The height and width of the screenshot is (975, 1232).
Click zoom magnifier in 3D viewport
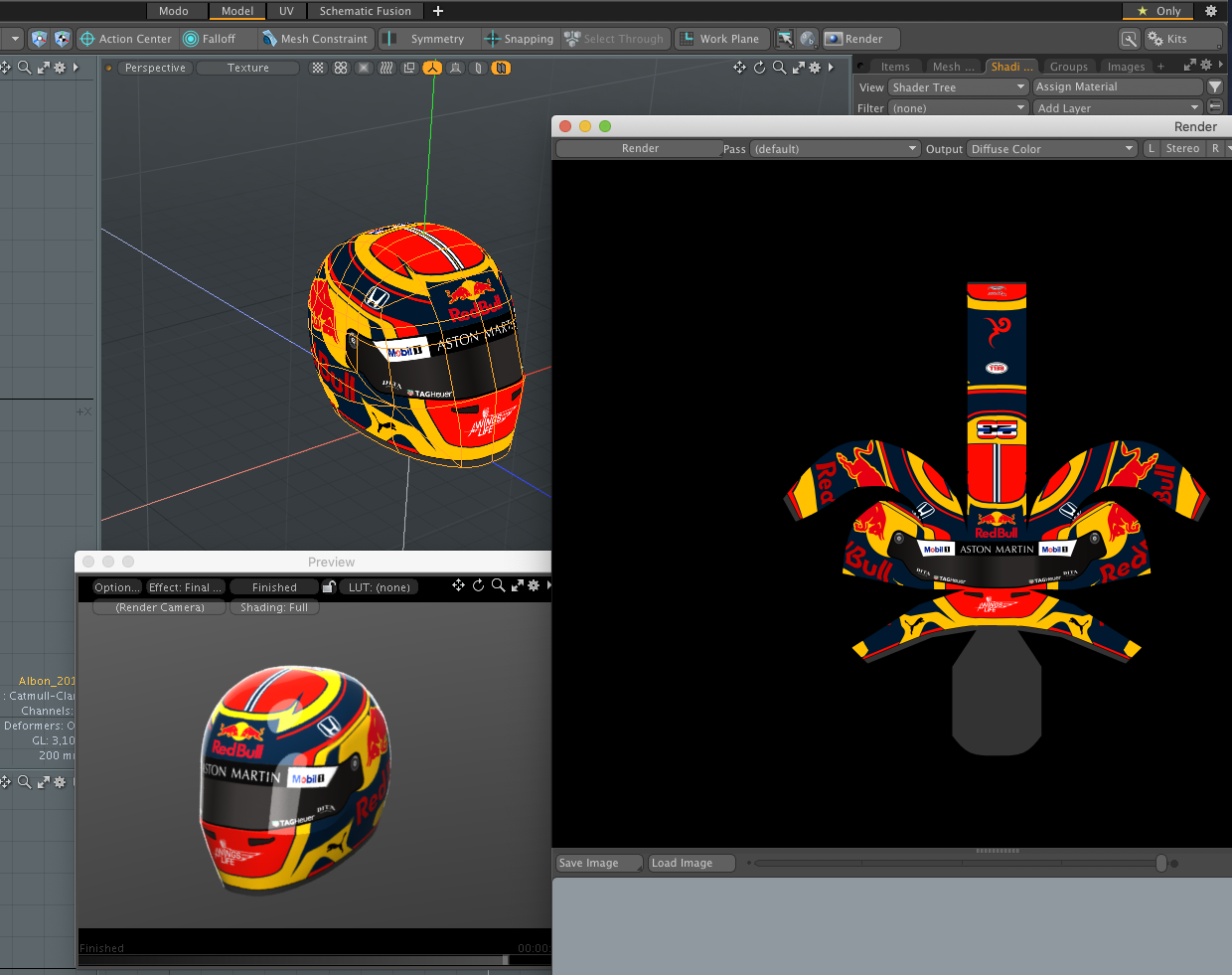point(779,68)
